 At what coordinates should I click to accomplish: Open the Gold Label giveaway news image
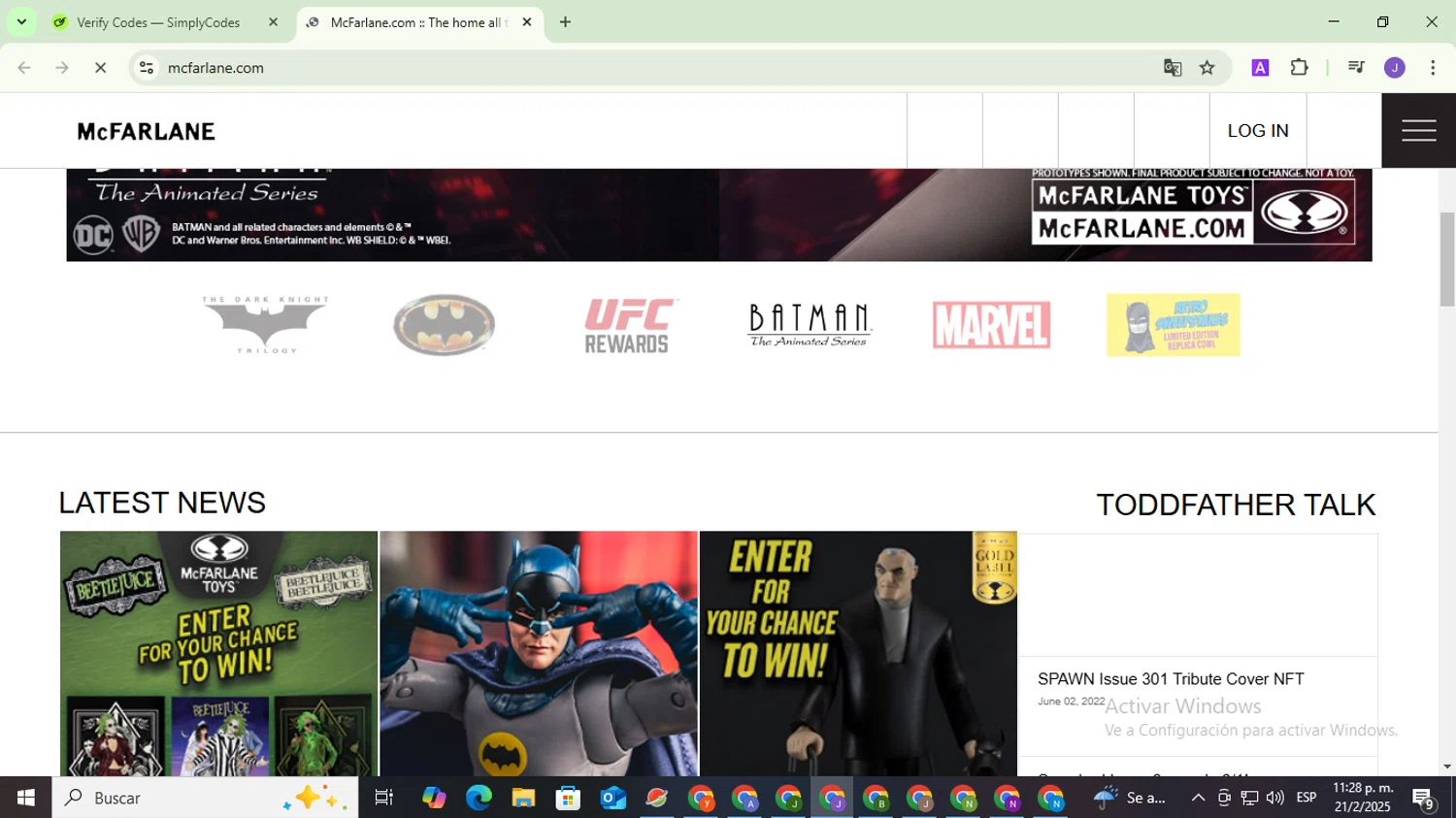point(858,653)
